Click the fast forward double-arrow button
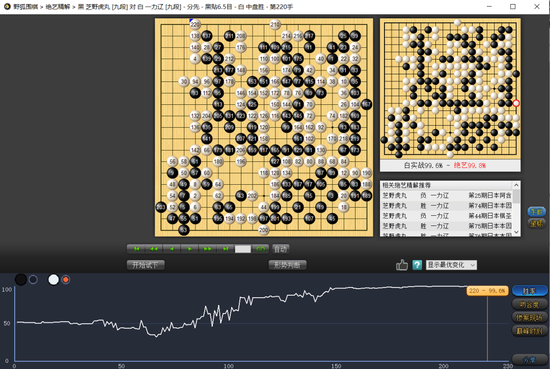Viewport: 550px width, 369px height. (208, 249)
